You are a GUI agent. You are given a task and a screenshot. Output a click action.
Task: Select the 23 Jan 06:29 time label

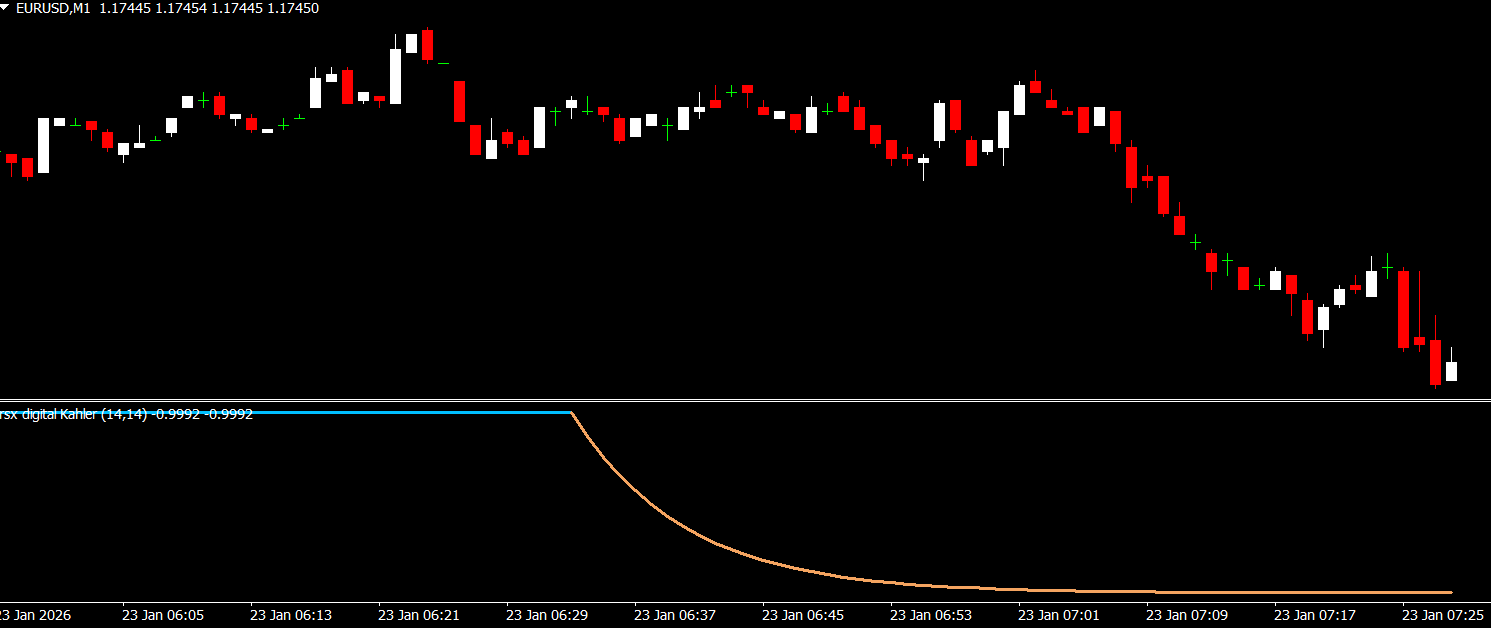click(547, 614)
